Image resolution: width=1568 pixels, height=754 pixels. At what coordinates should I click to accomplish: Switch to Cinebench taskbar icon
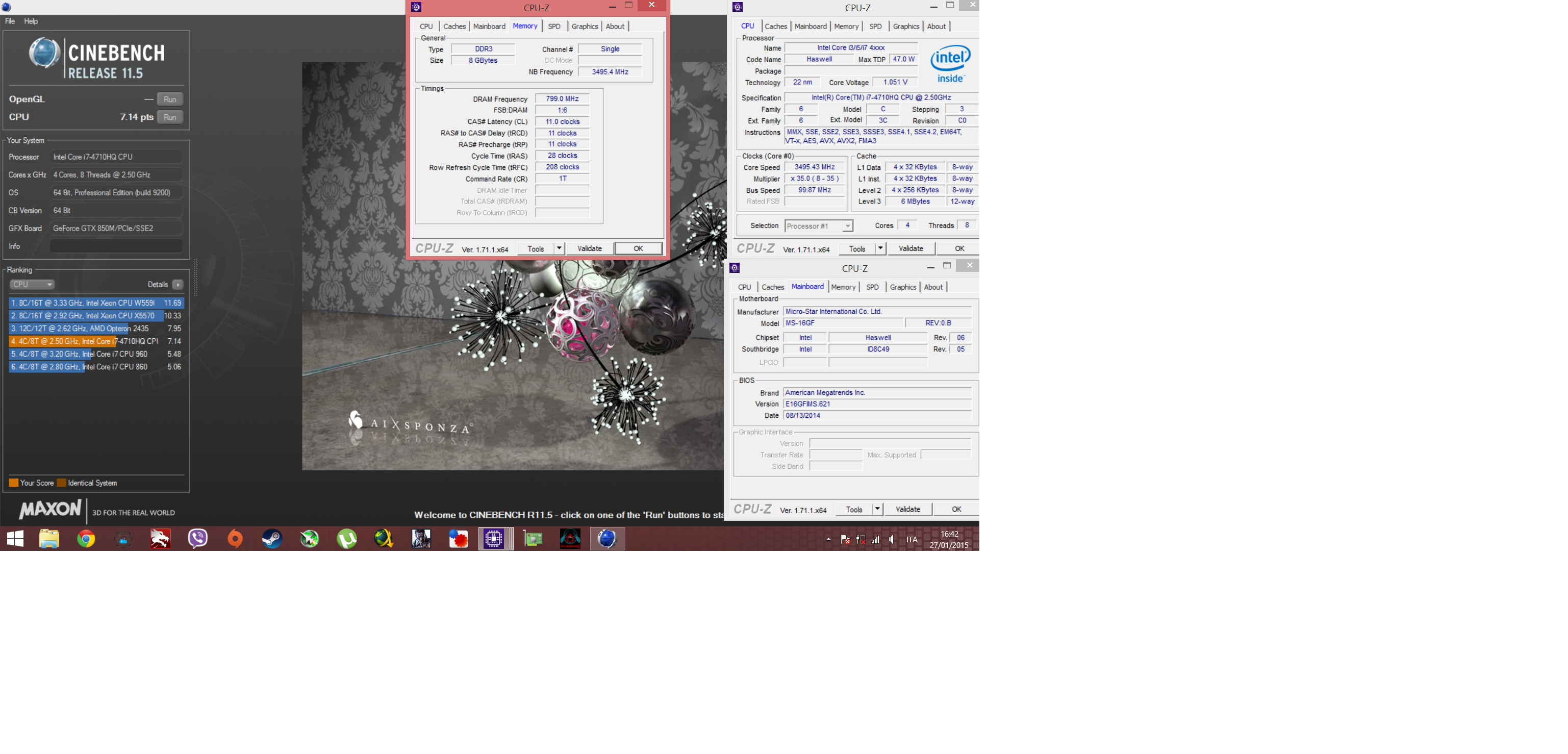pyautogui.click(x=607, y=539)
